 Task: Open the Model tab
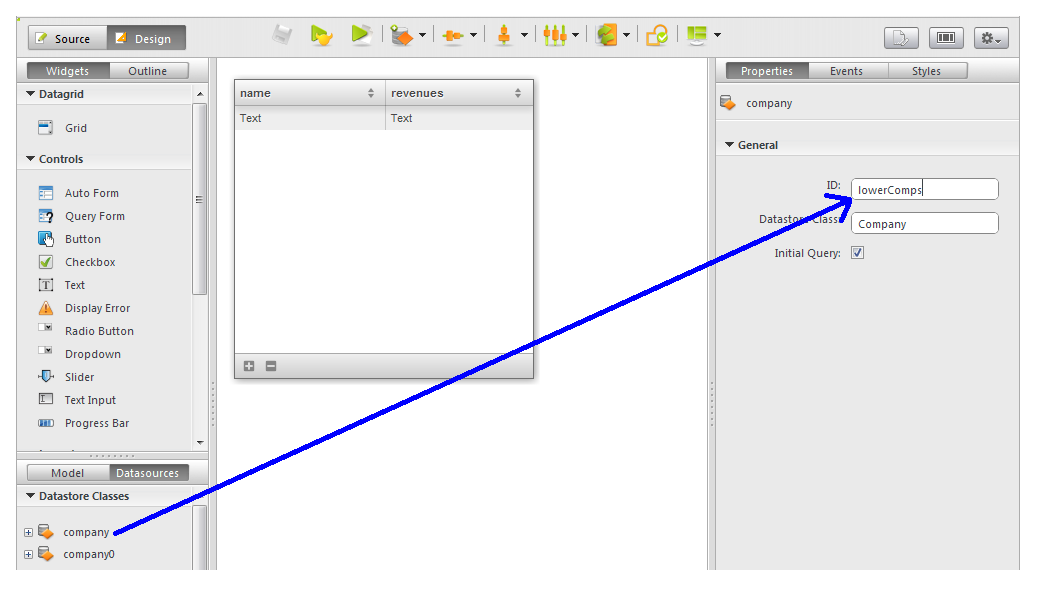[x=68, y=473]
